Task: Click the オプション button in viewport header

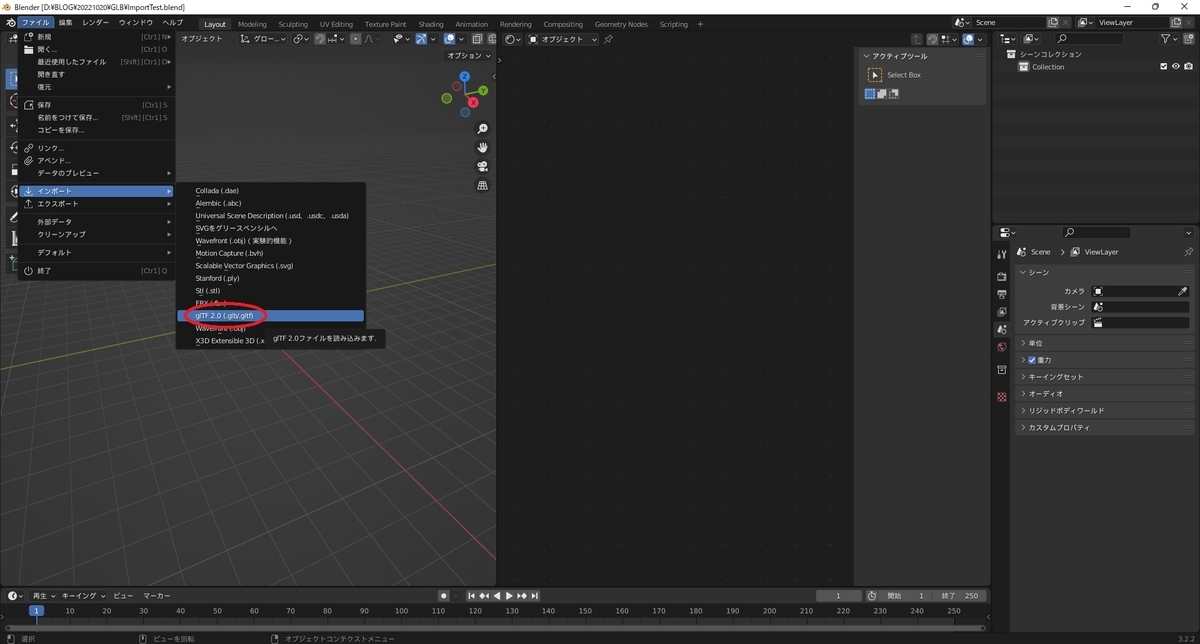Action: click(469, 56)
